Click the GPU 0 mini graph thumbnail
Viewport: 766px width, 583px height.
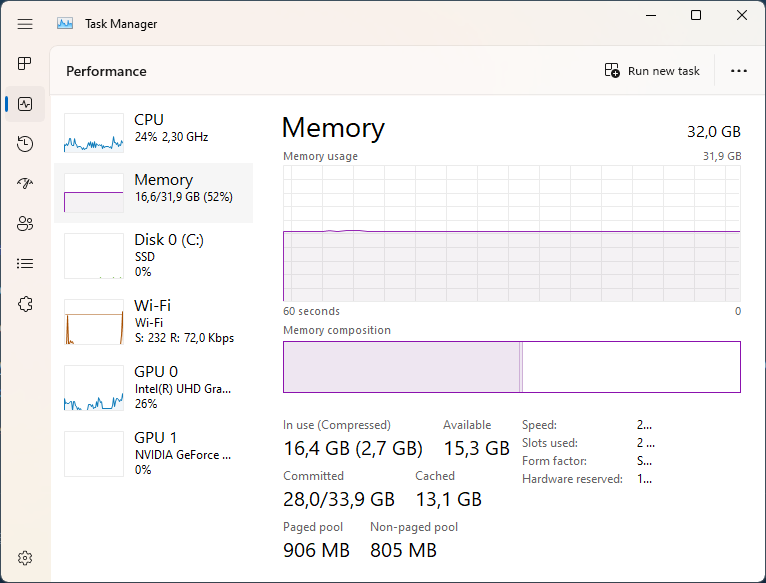94,388
